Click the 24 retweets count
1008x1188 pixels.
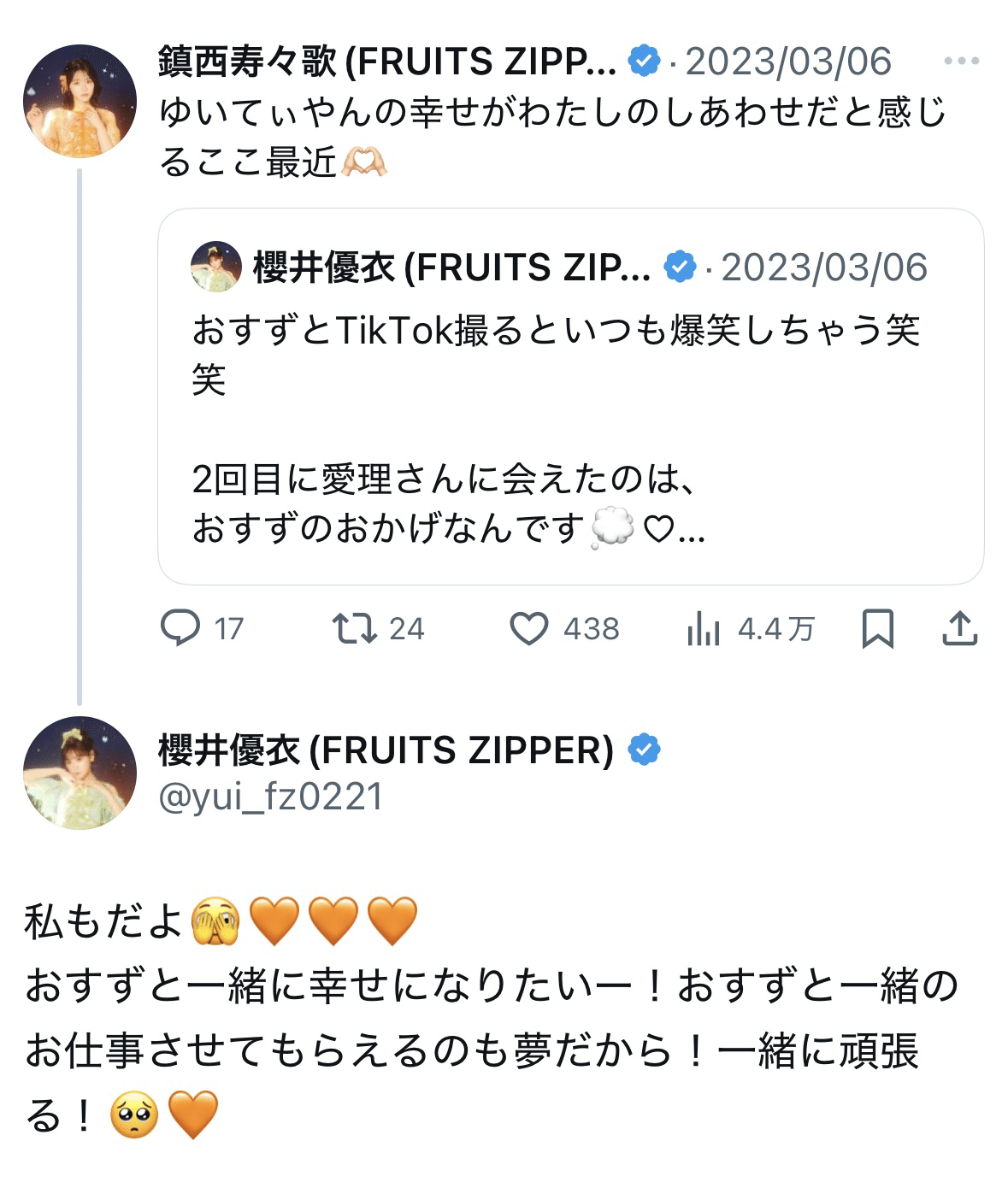point(407,629)
